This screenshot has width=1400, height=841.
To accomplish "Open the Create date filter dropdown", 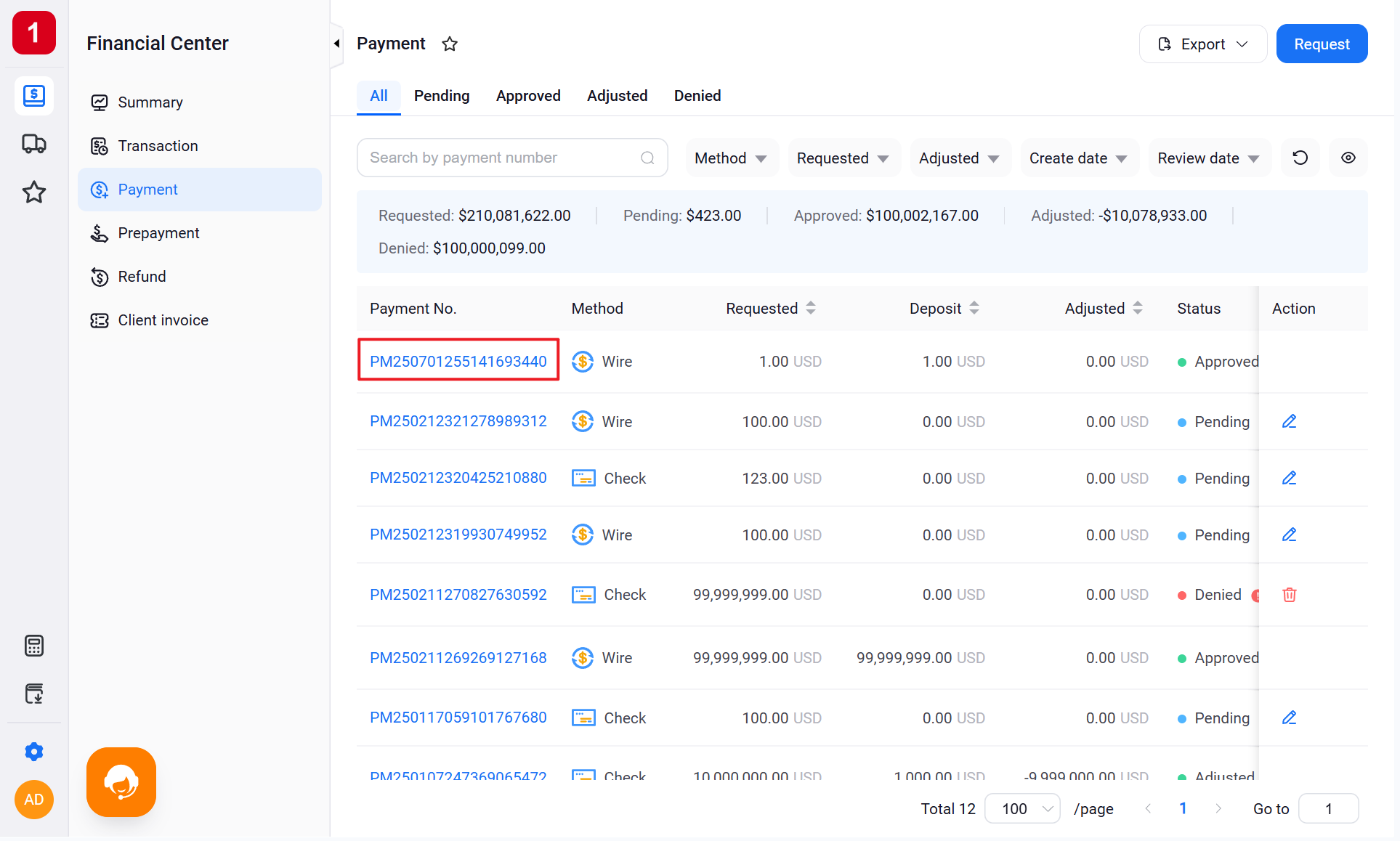I will tap(1079, 158).
